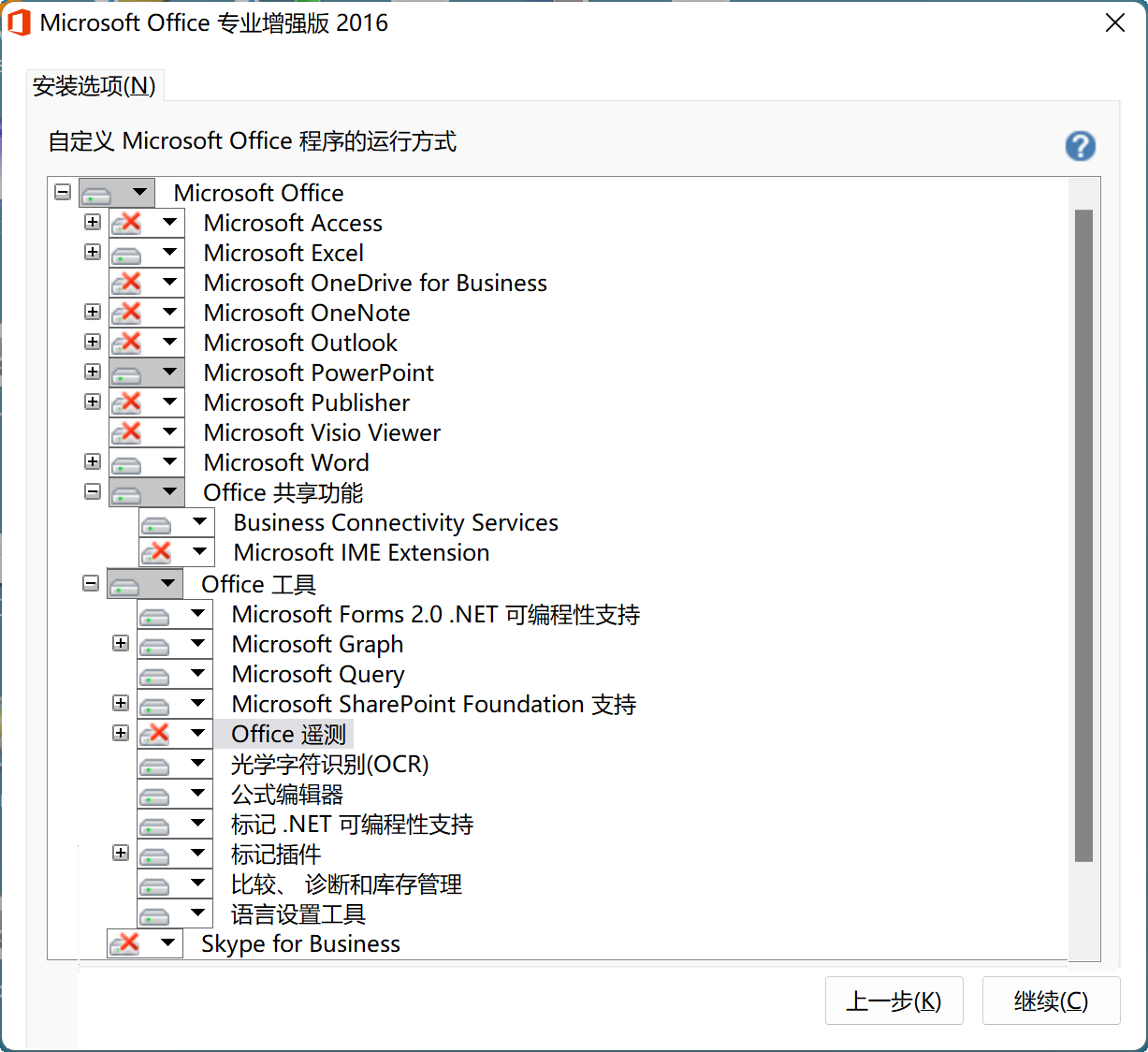Expand the Microsoft Outlook tree node
The height and width of the screenshot is (1052, 1148).
click(93, 343)
